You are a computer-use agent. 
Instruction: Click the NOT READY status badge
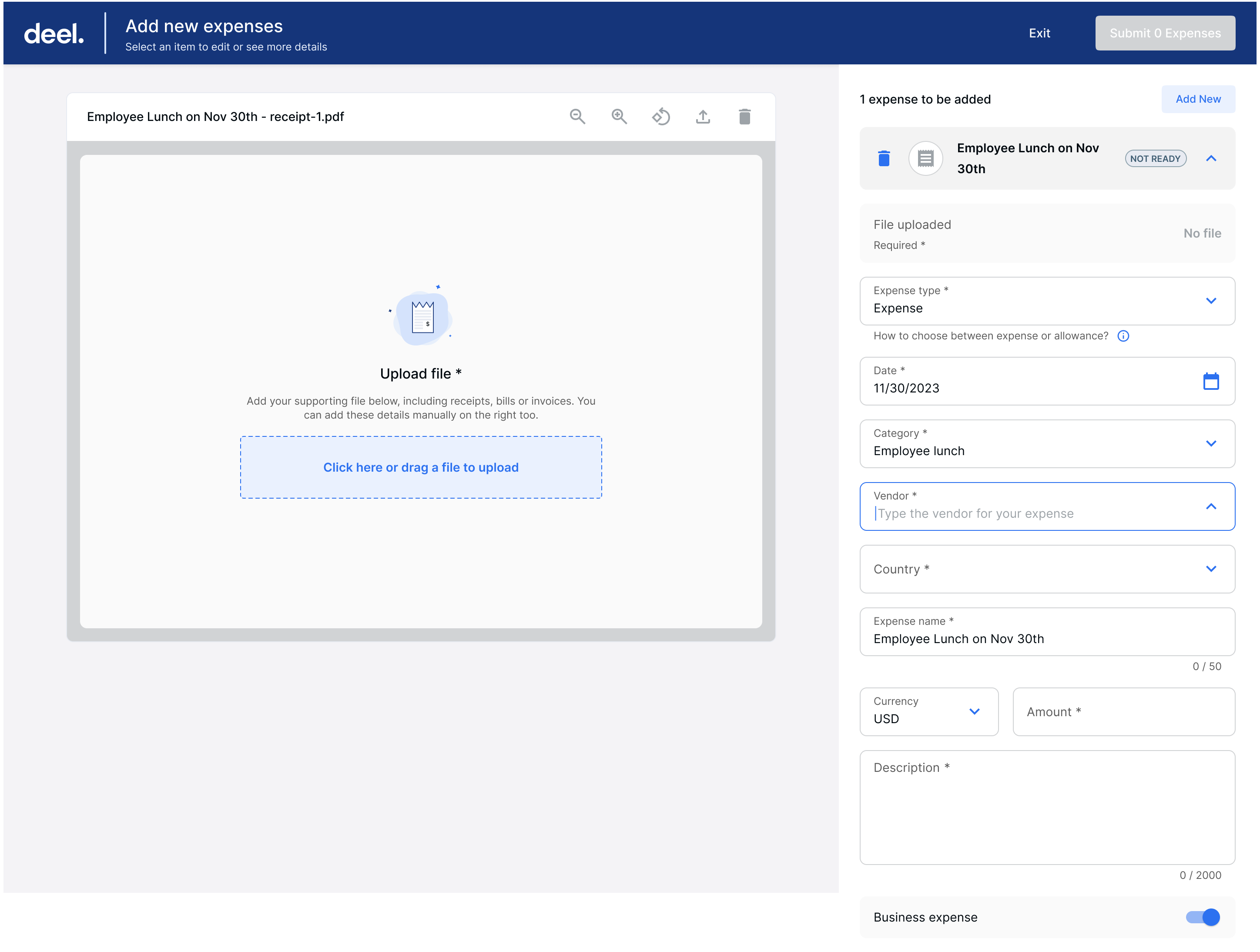tap(1155, 158)
